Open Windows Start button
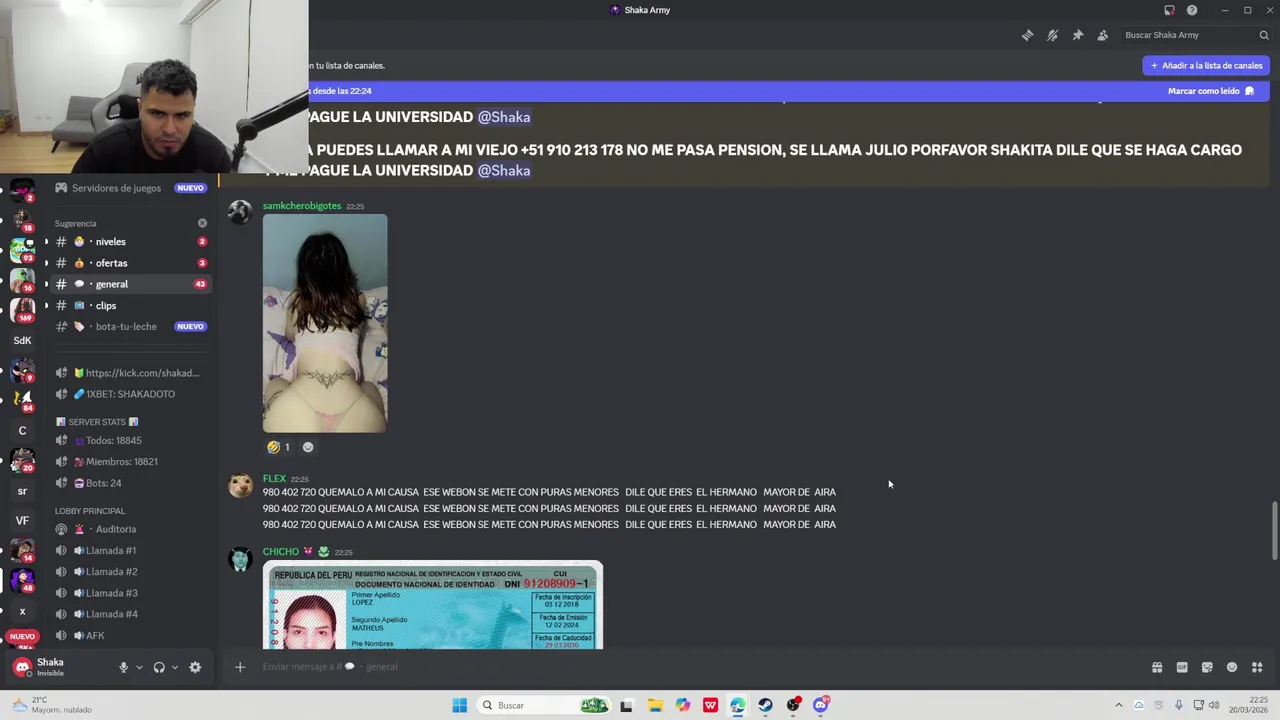1280x720 pixels. pos(459,705)
